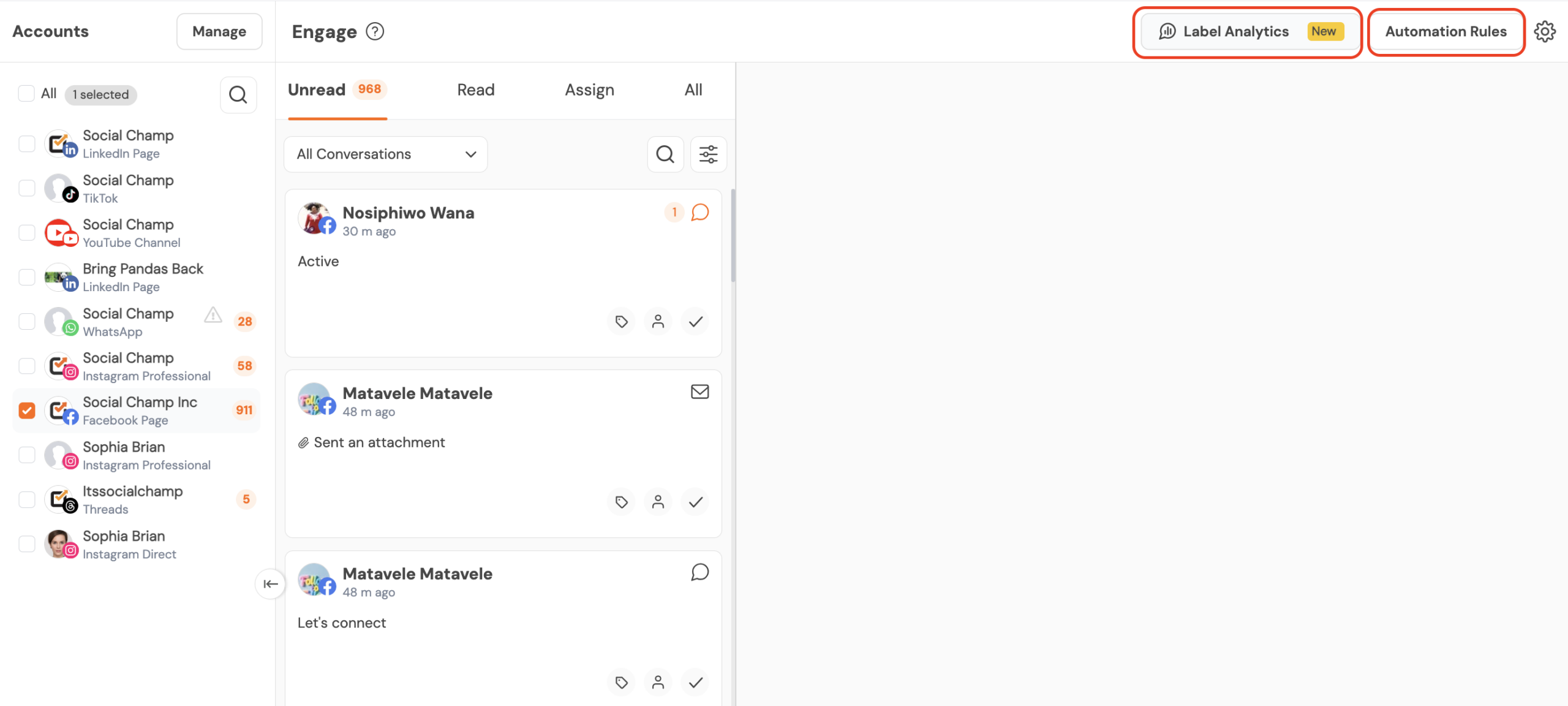The width and height of the screenshot is (1568, 706).
Task: Click the accounts search magnifier icon
Action: 238,94
